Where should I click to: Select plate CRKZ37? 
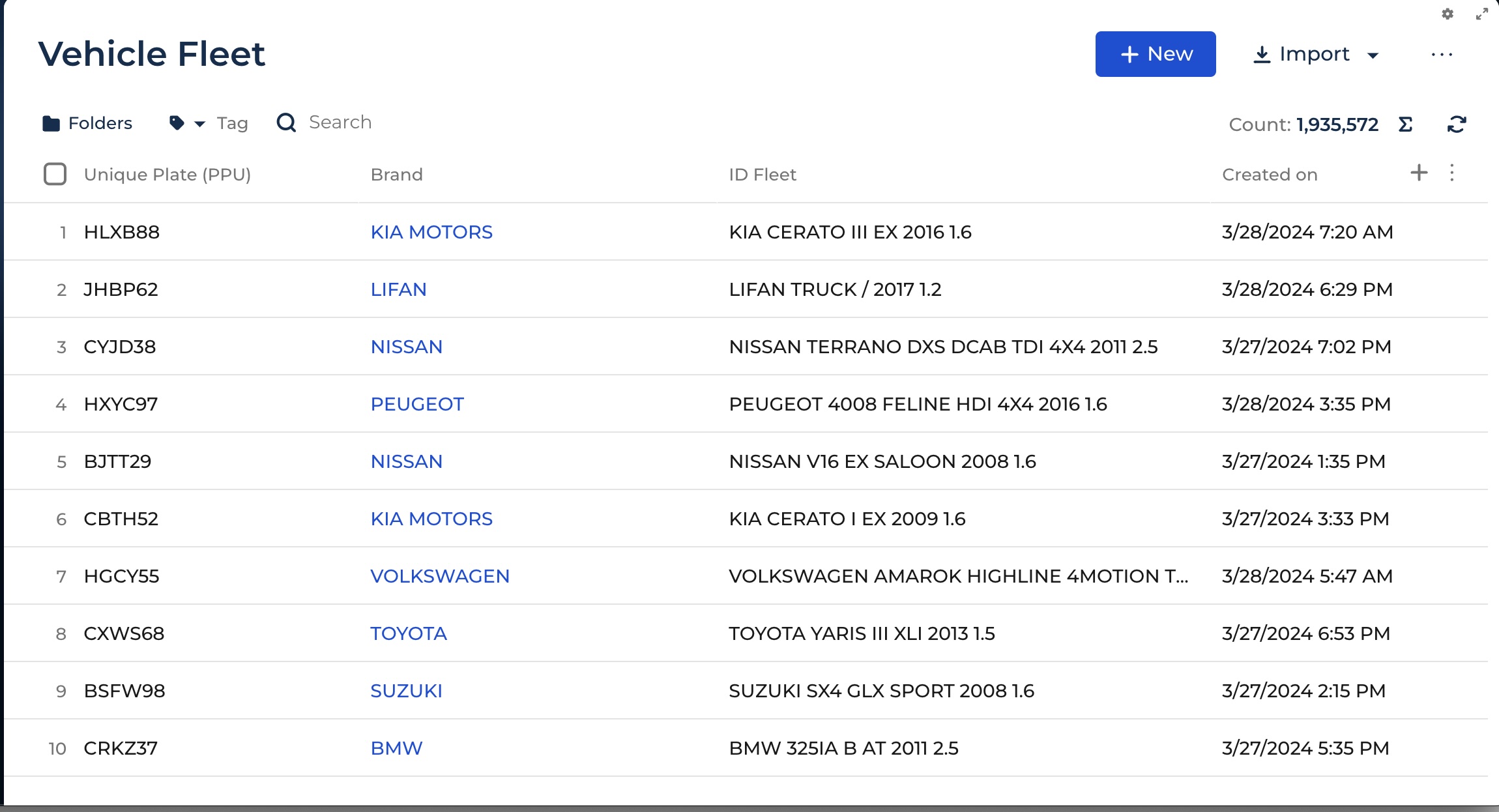[x=121, y=748]
